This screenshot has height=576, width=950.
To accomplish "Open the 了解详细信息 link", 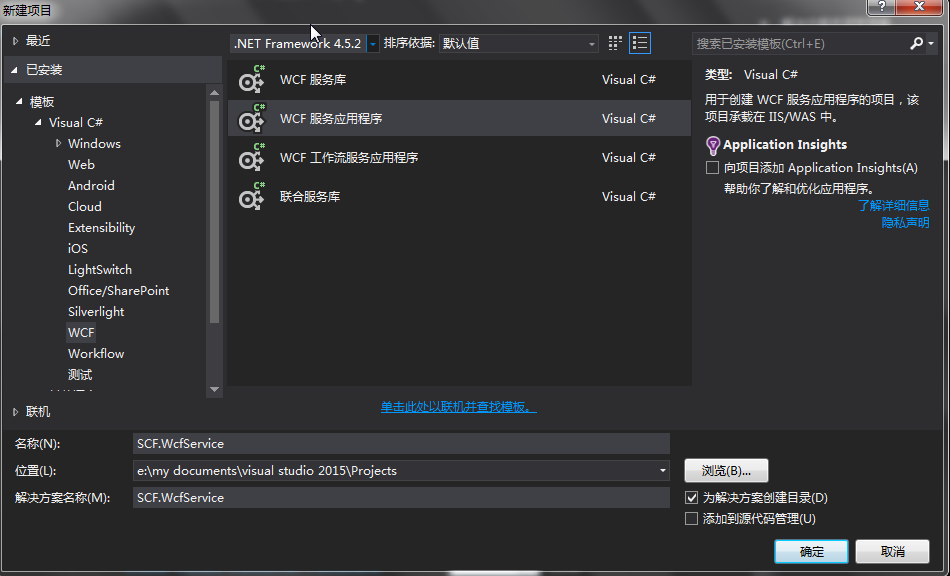I will click(x=894, y=205).
